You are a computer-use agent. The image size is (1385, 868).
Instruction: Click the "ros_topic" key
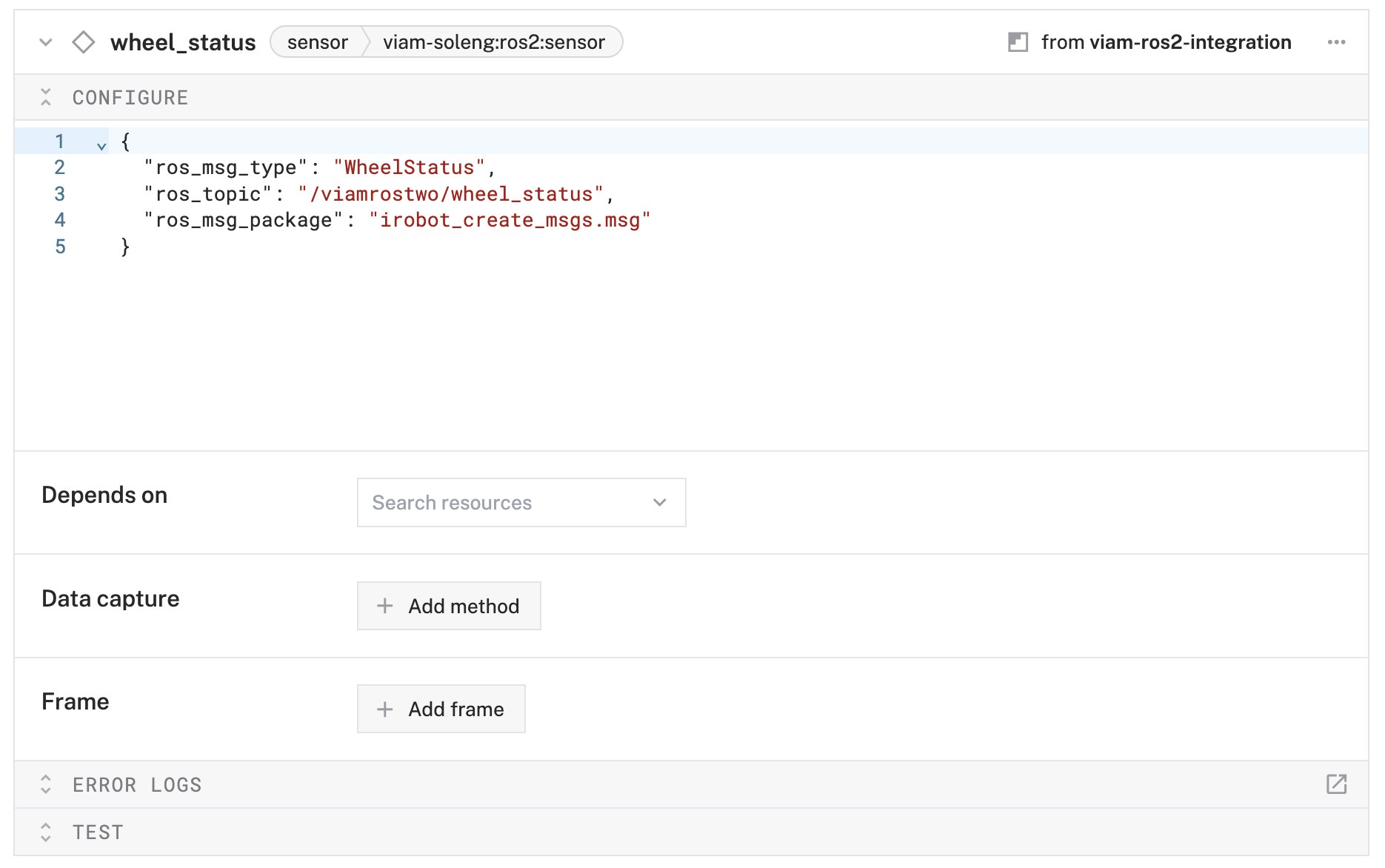(208, 194)
